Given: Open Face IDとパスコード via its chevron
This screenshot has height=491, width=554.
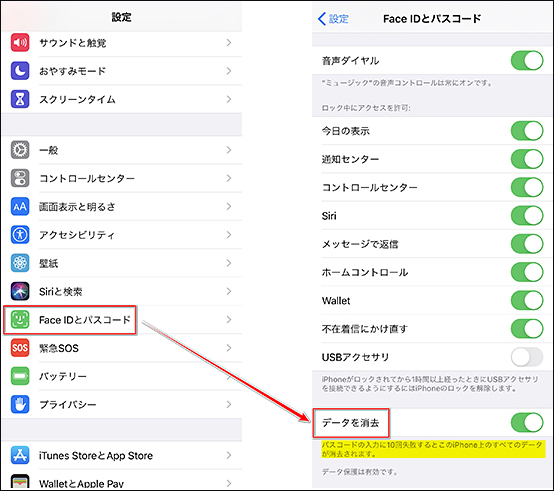Looking at the screenshot, I should pyautogui.click(x=229, y=320).
